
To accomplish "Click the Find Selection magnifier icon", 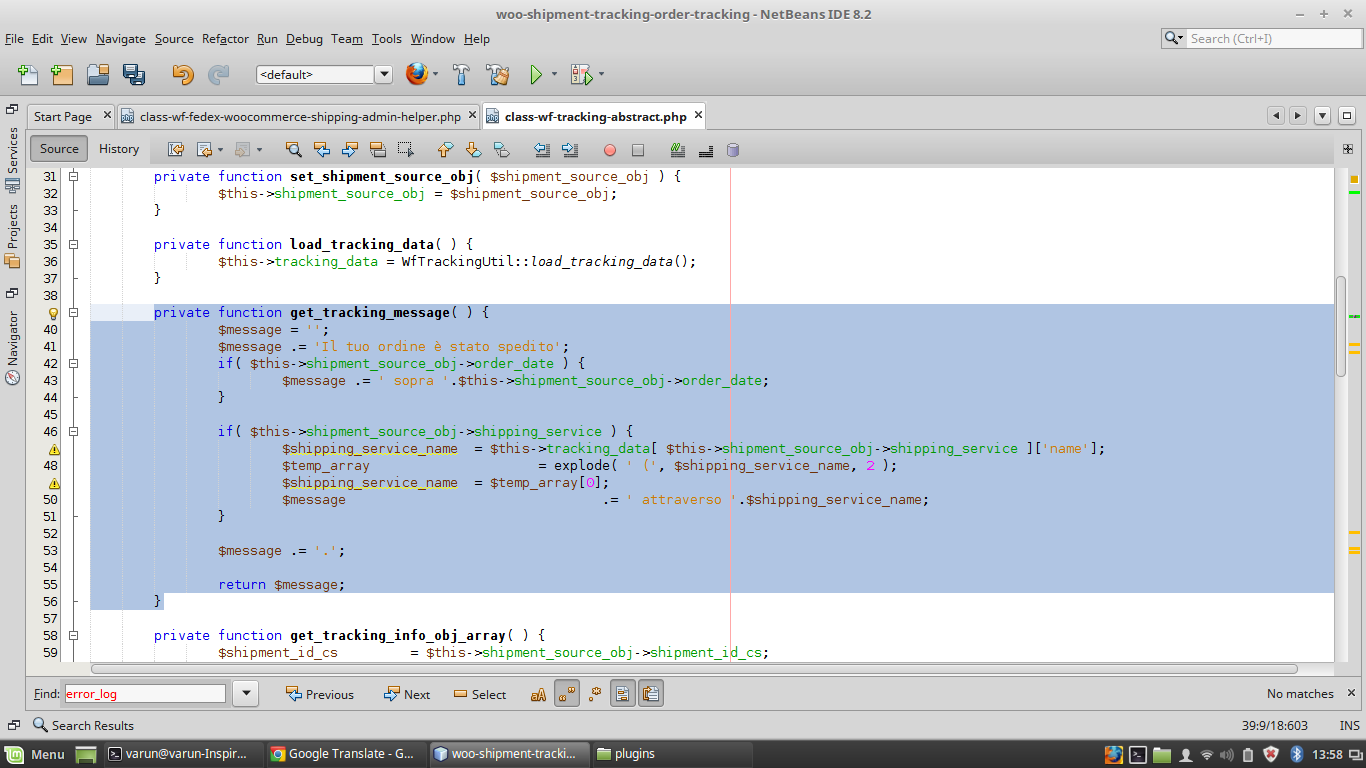I will click(294, 150).
